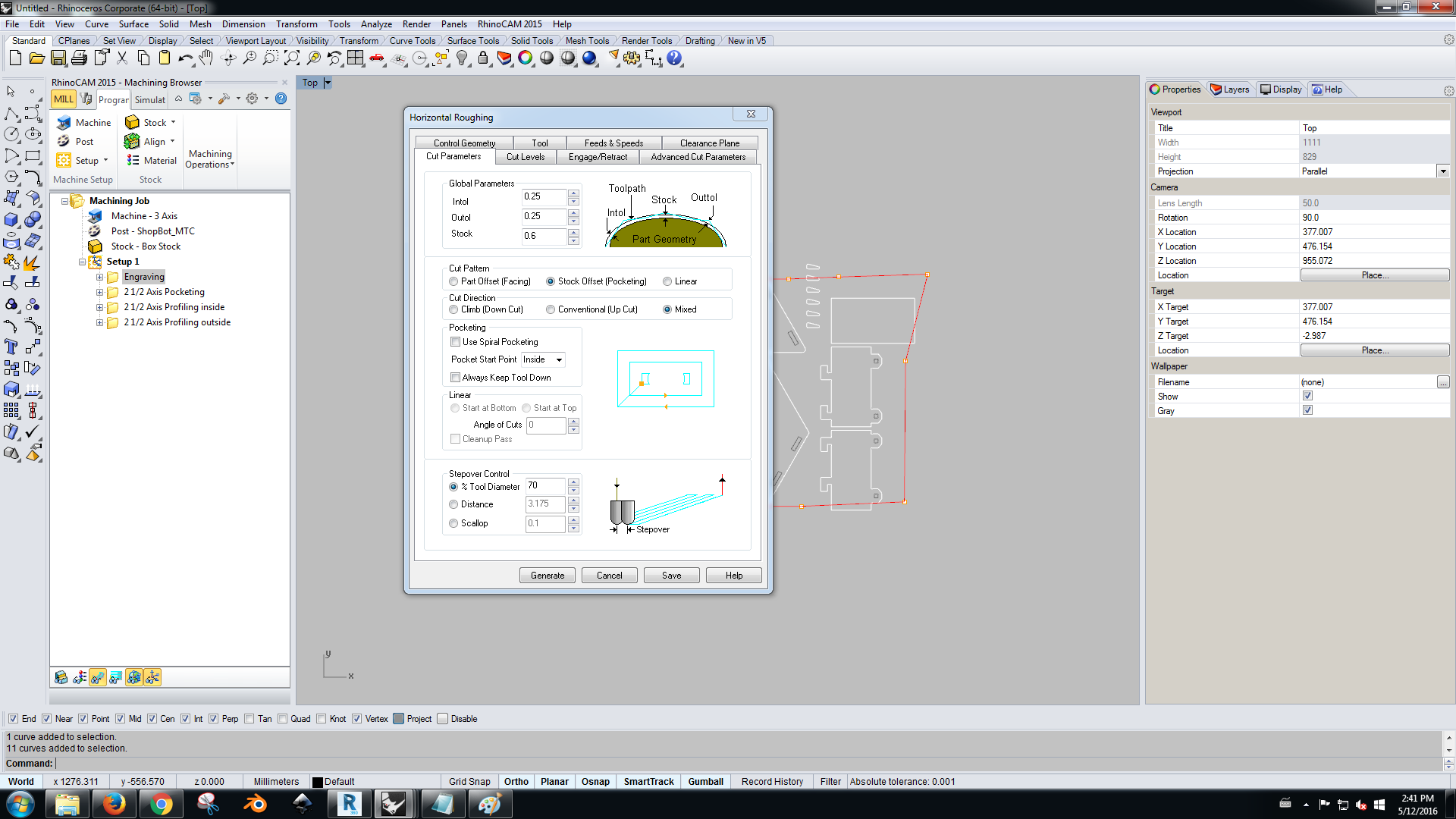
Task: Select the Text object tool in sidebar
Action: pos(11,347)
